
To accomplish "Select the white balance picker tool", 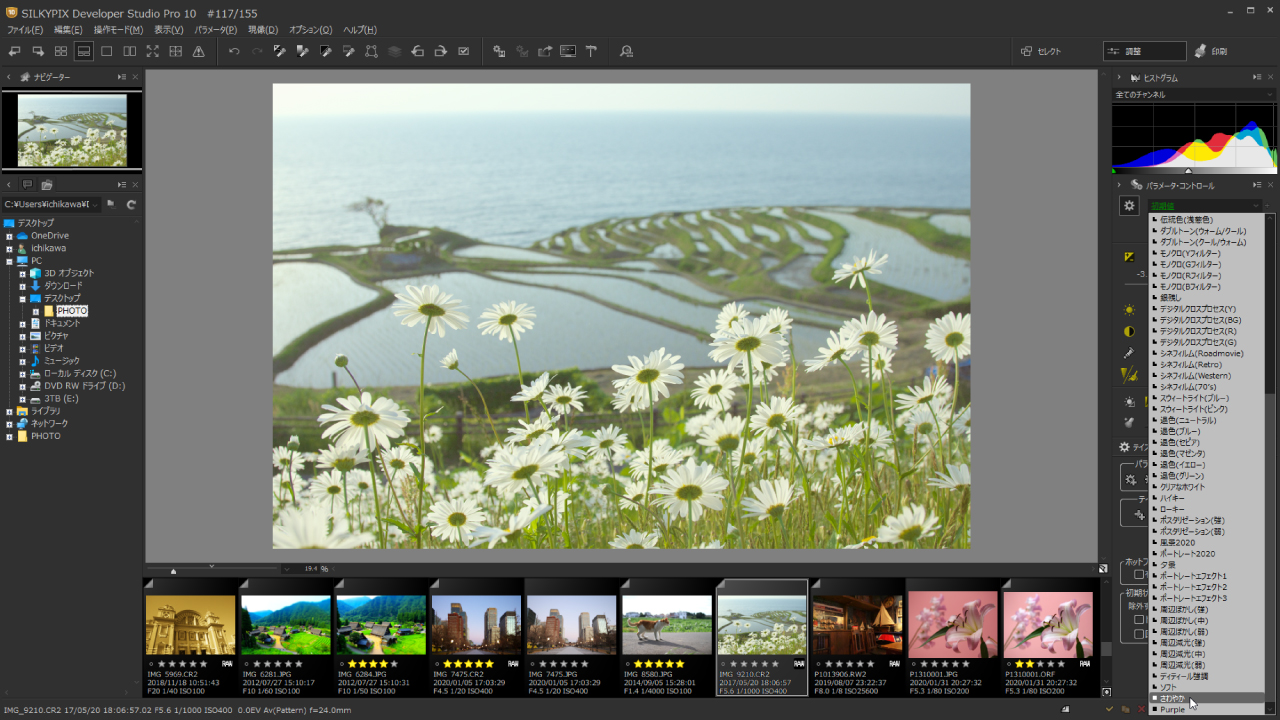I will (x=280, y=51).
